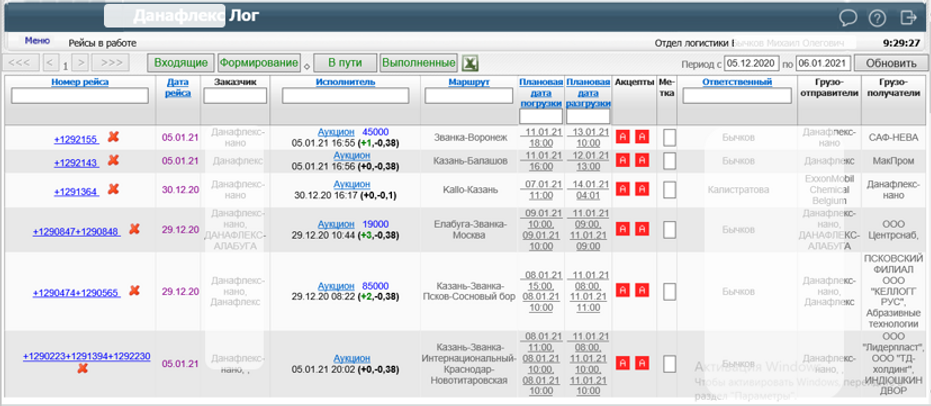Screen dimensions: 931x406
Task: Click first red accept icon for Званка-Воронеж
Action: (623, 137)
